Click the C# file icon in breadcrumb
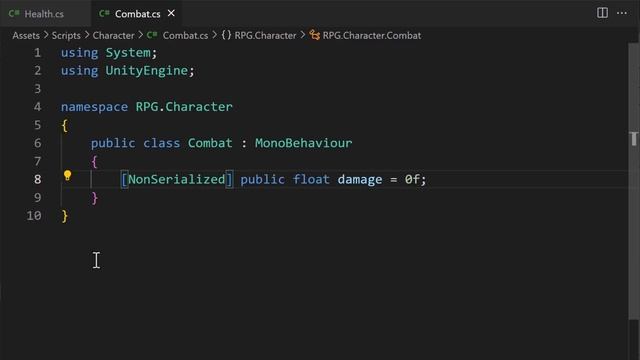Image resolution: width=640 pixels, height=360 pixels. point(152,36)
